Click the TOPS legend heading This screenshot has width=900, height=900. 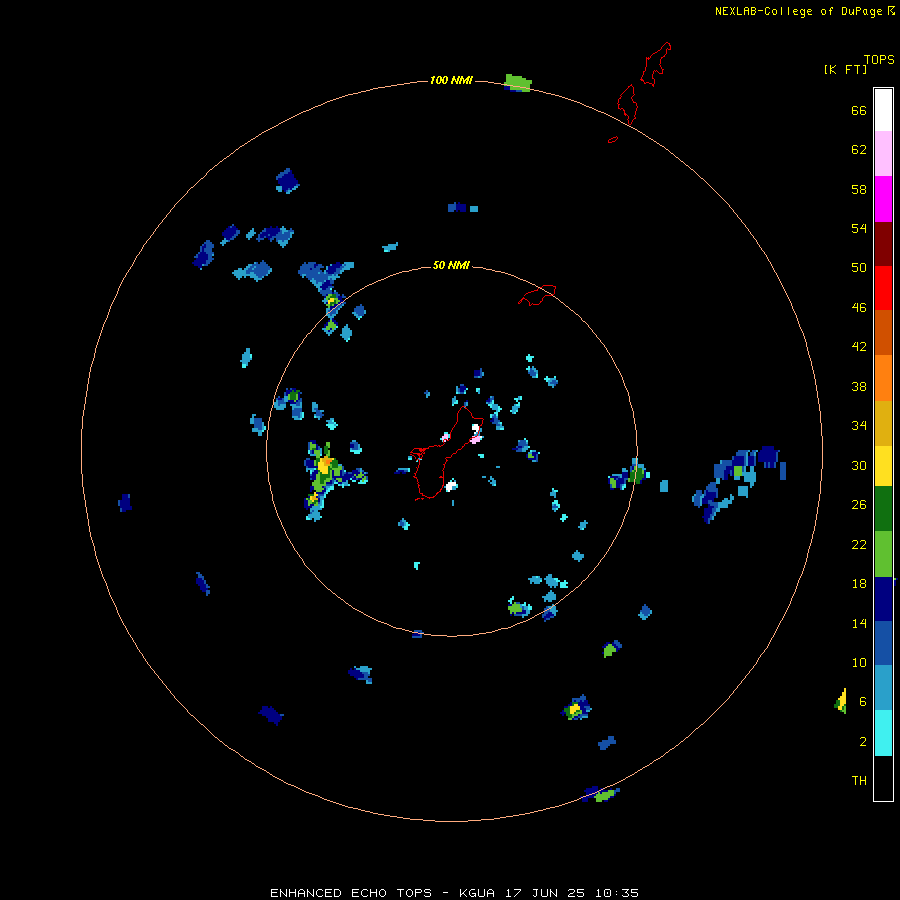[879, 59]
